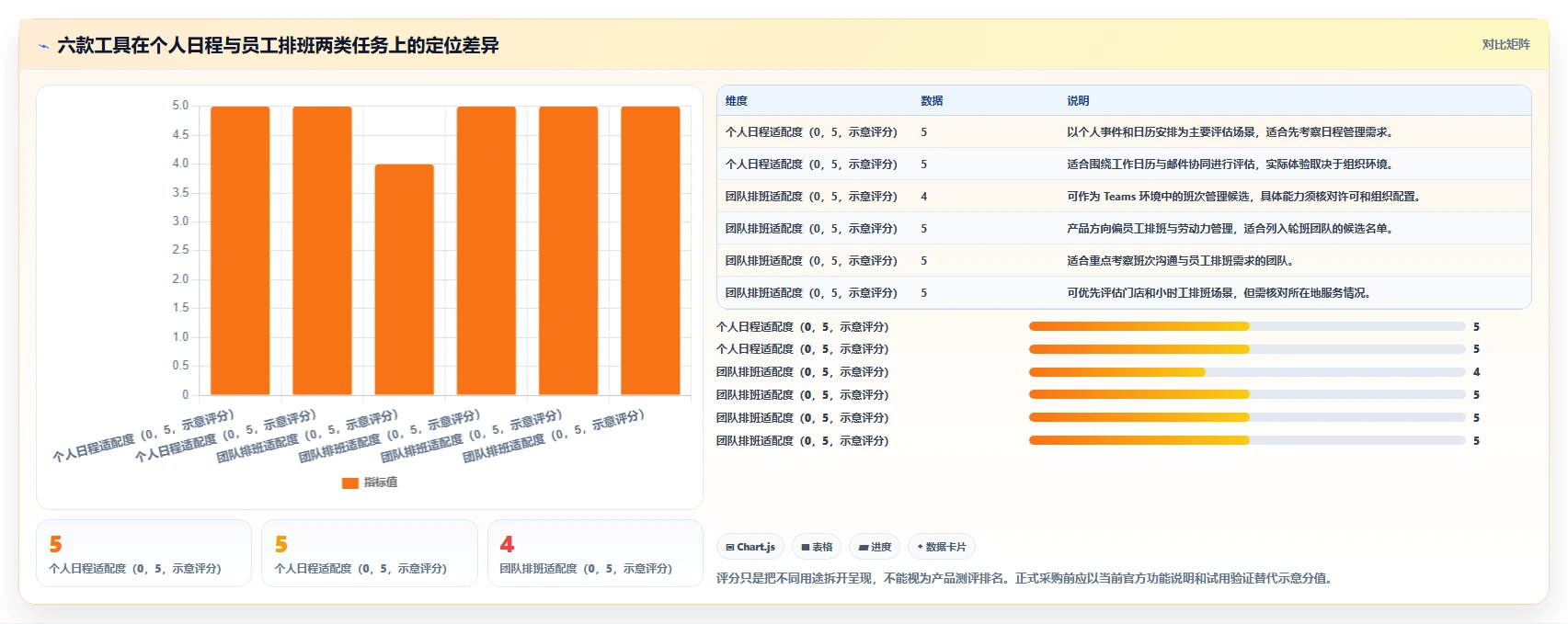Viewport: 1568px width, 624px height.
Task: Click the data value 4 in the table
Action: coord(924,197)
